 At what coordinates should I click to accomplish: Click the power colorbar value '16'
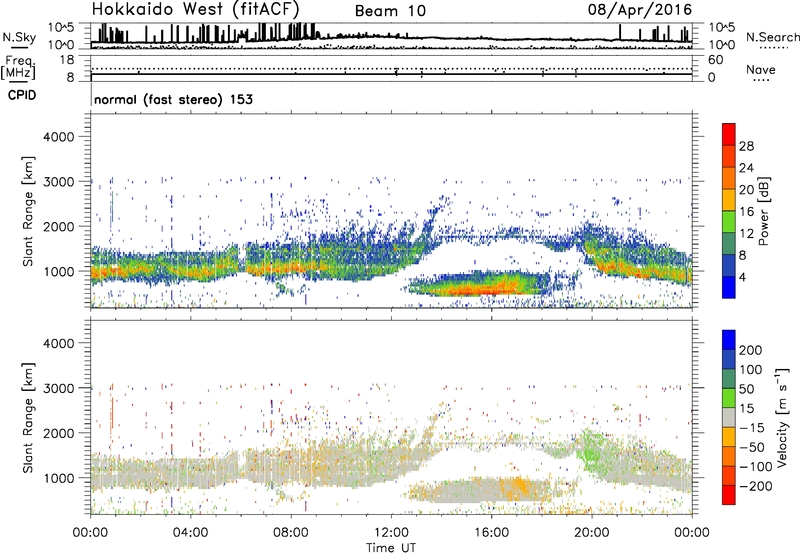tap(746, 212)
